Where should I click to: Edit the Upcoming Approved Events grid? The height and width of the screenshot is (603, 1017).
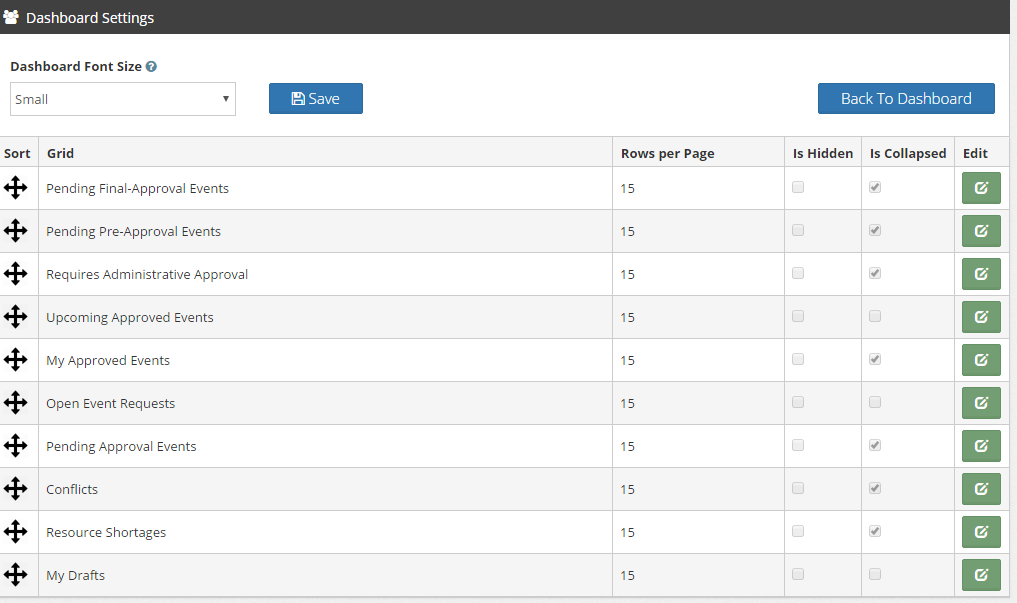coord(981,317)
